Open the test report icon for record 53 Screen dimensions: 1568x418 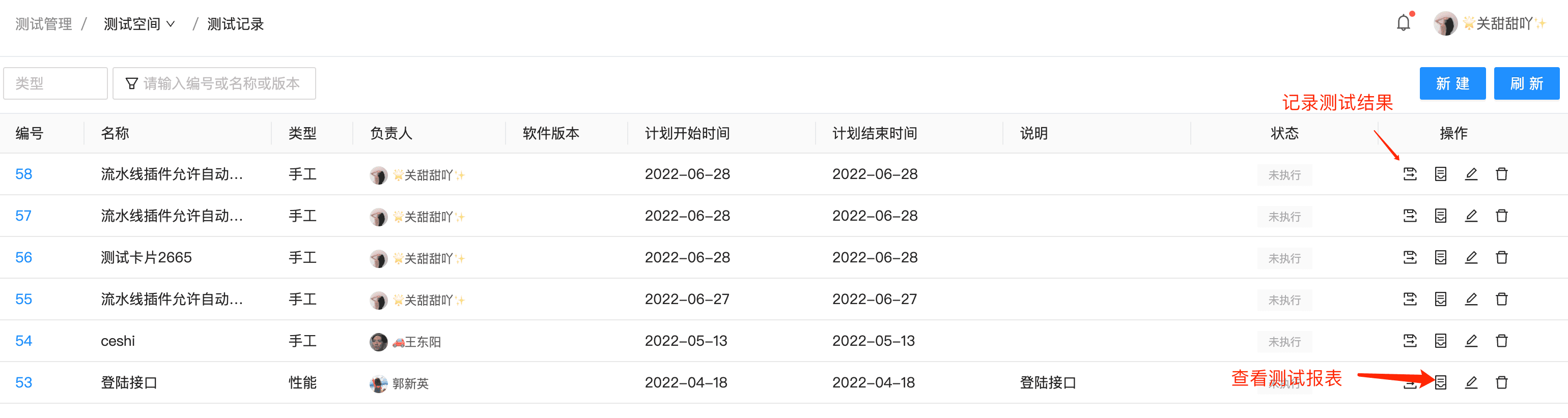click(x=1440, y=383)
